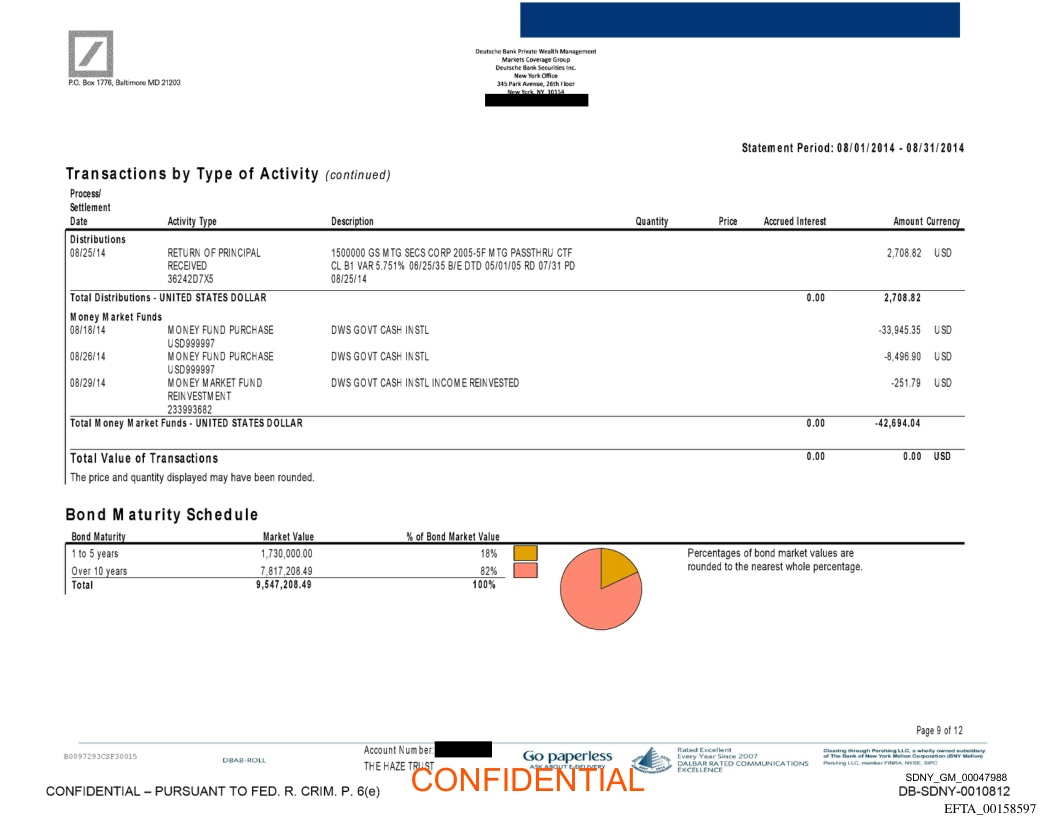Select the salmon Over 10 years swatch
The width and height of the screenshot is (1056, 833).
pyautogui.click(x=525, y=570)
